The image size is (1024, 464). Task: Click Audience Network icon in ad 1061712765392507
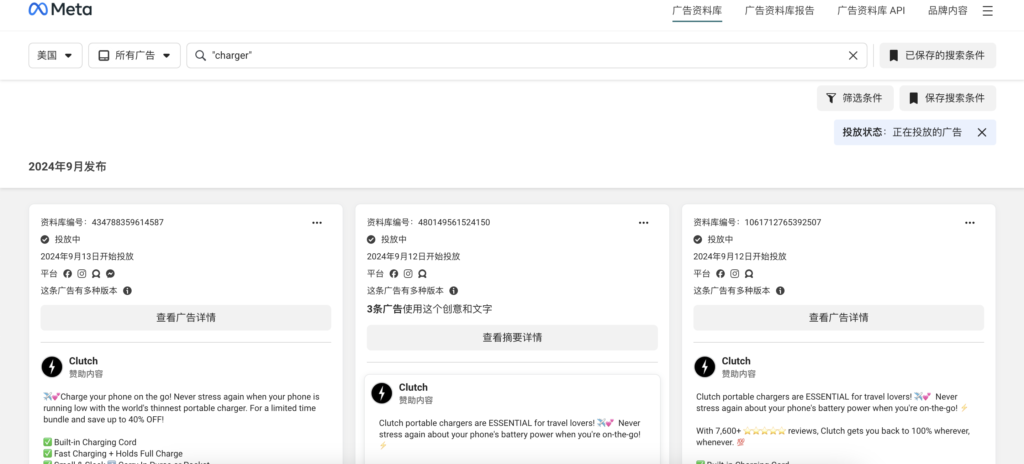pyautogui.click(x=749, y=274)
